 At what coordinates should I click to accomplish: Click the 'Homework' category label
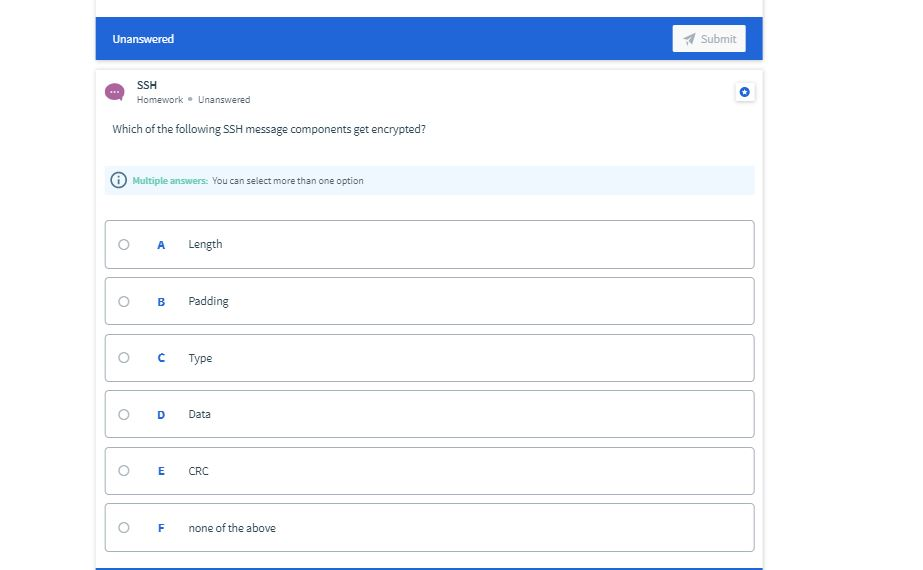[160, 100]
